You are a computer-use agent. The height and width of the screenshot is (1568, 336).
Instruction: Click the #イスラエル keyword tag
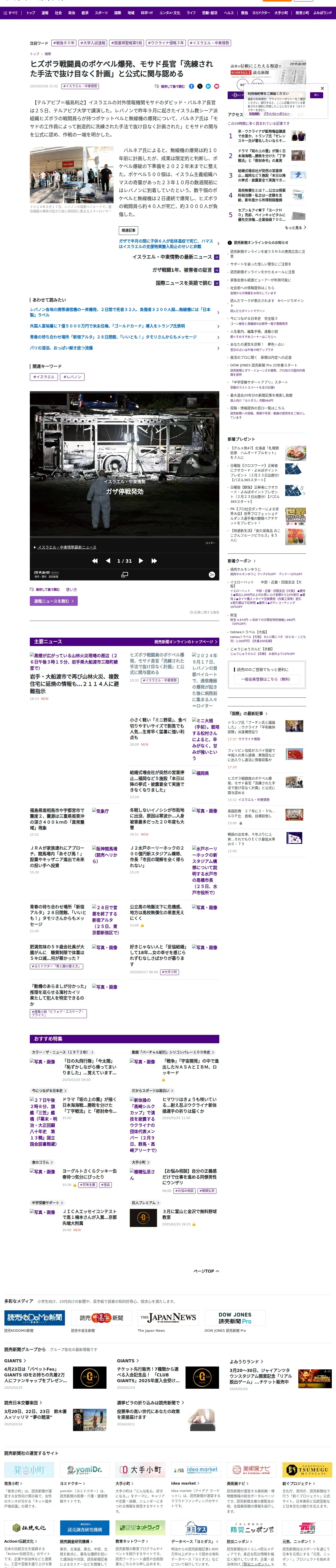(44, 377)
